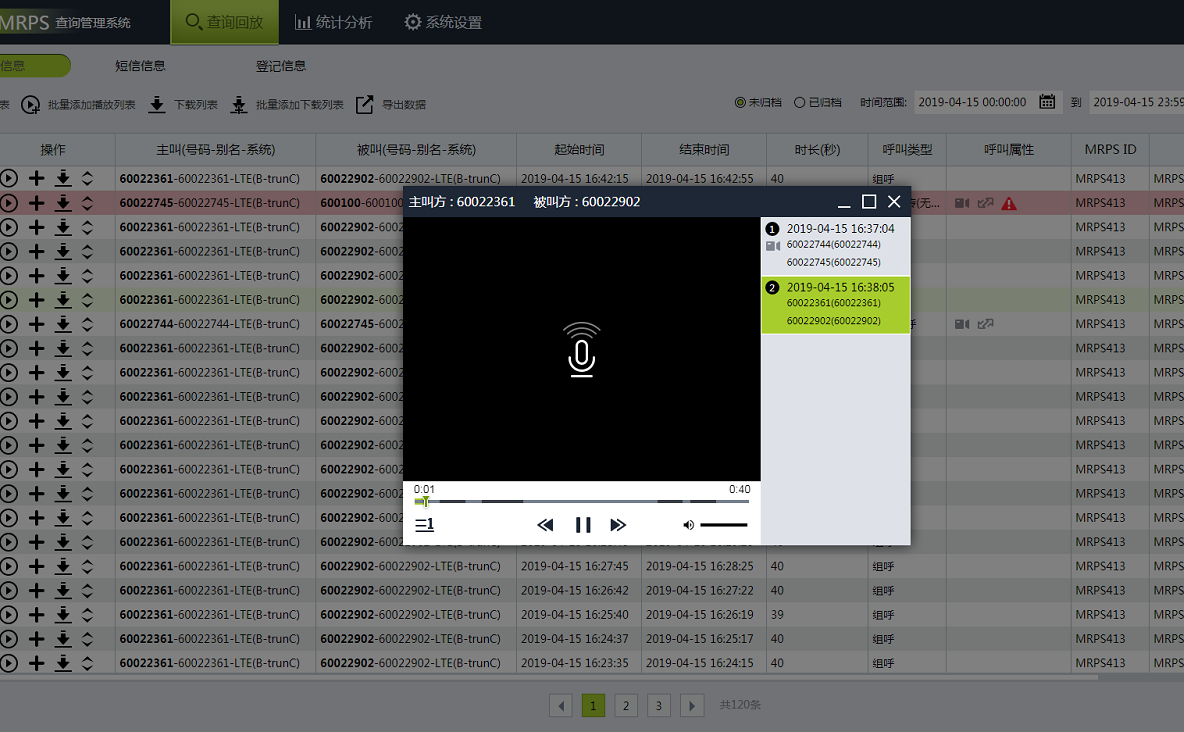The height and width of the screenshot is (732, 1184).
Task: Expand the 60022745 caller row details
Action: coord(87,203)
